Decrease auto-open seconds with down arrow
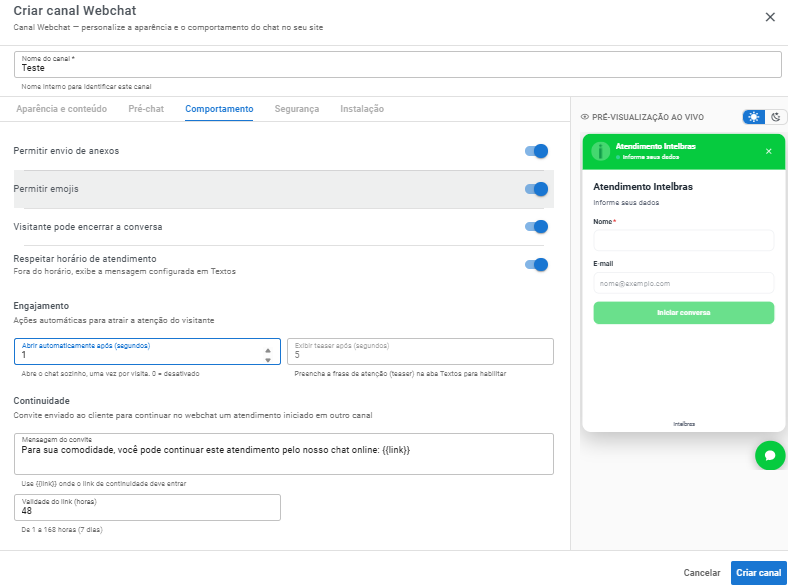 (268, 360)
